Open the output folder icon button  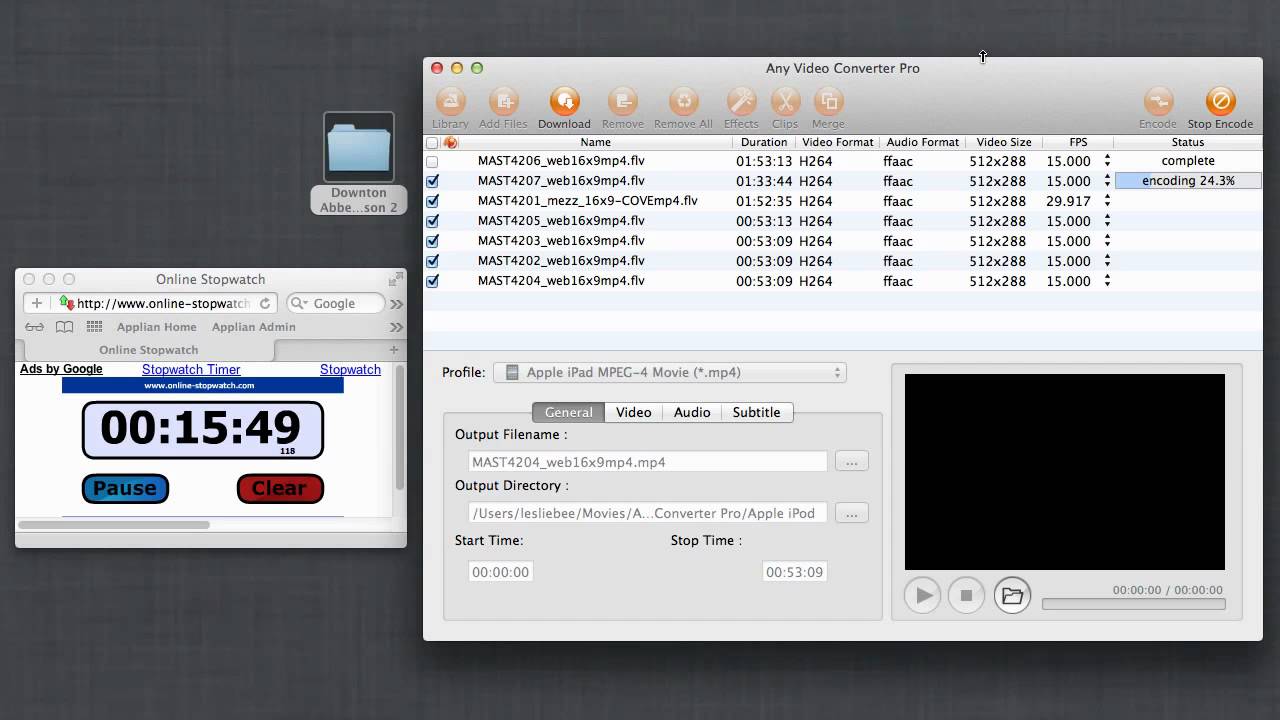pos(1012,596)
